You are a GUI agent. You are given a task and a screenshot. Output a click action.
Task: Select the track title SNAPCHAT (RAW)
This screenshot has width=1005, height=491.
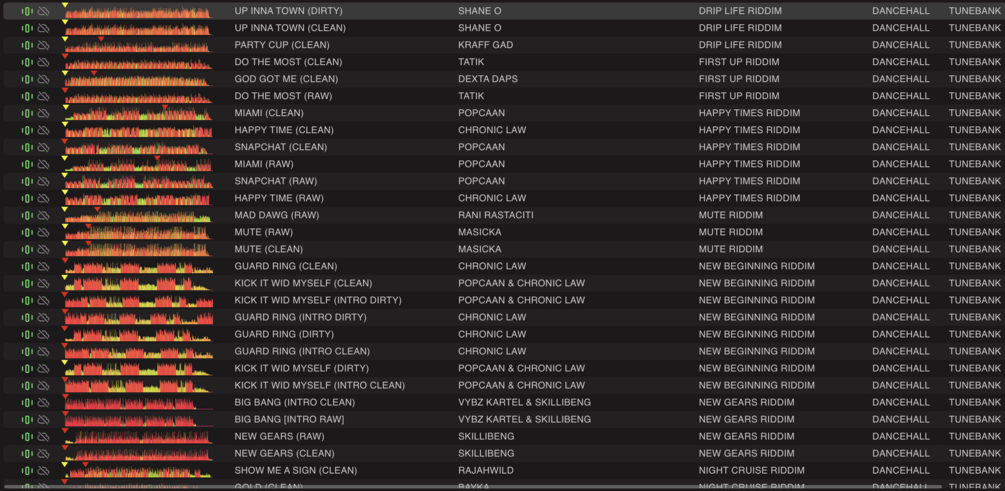(x=276, y=181)
